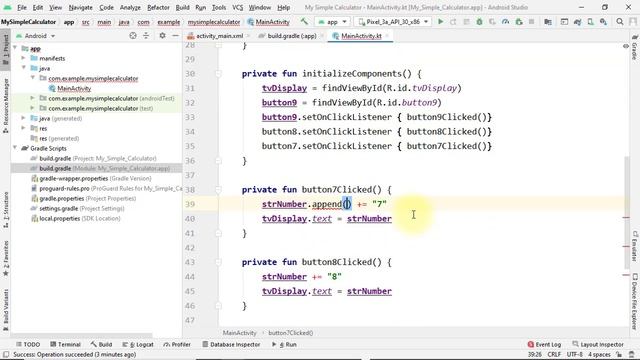This screenshot has height=360, width=640.
Task: Open the Terminal tool window
Action: click(65, 344)
